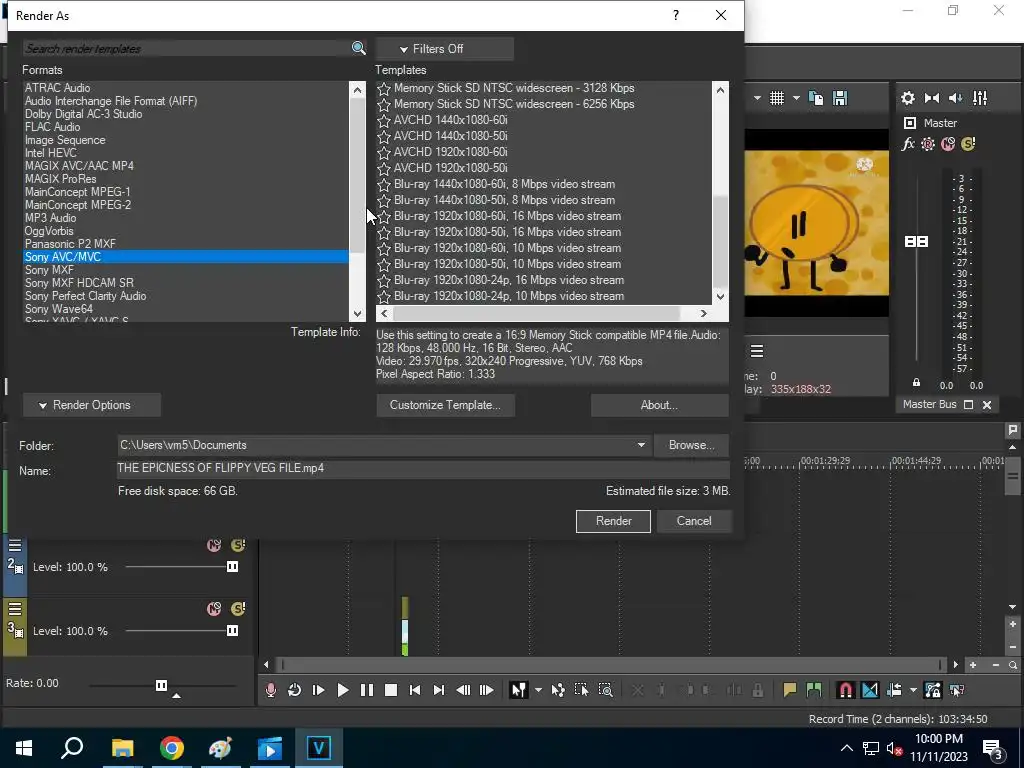Select the Intel HEVC format

(x=50, y=153)
